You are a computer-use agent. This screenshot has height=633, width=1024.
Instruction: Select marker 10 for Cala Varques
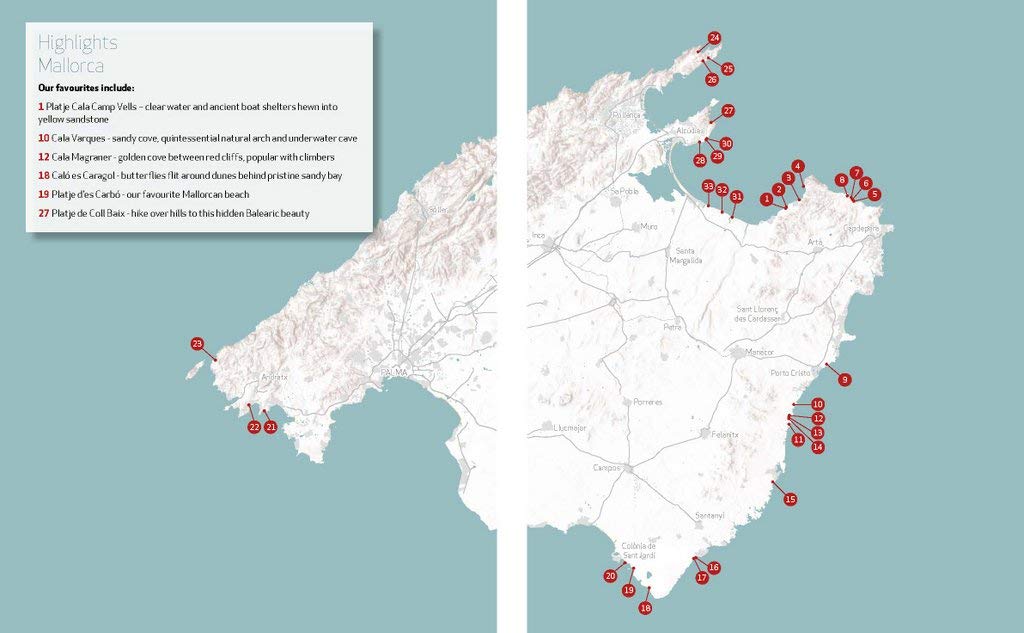(818, 404)
